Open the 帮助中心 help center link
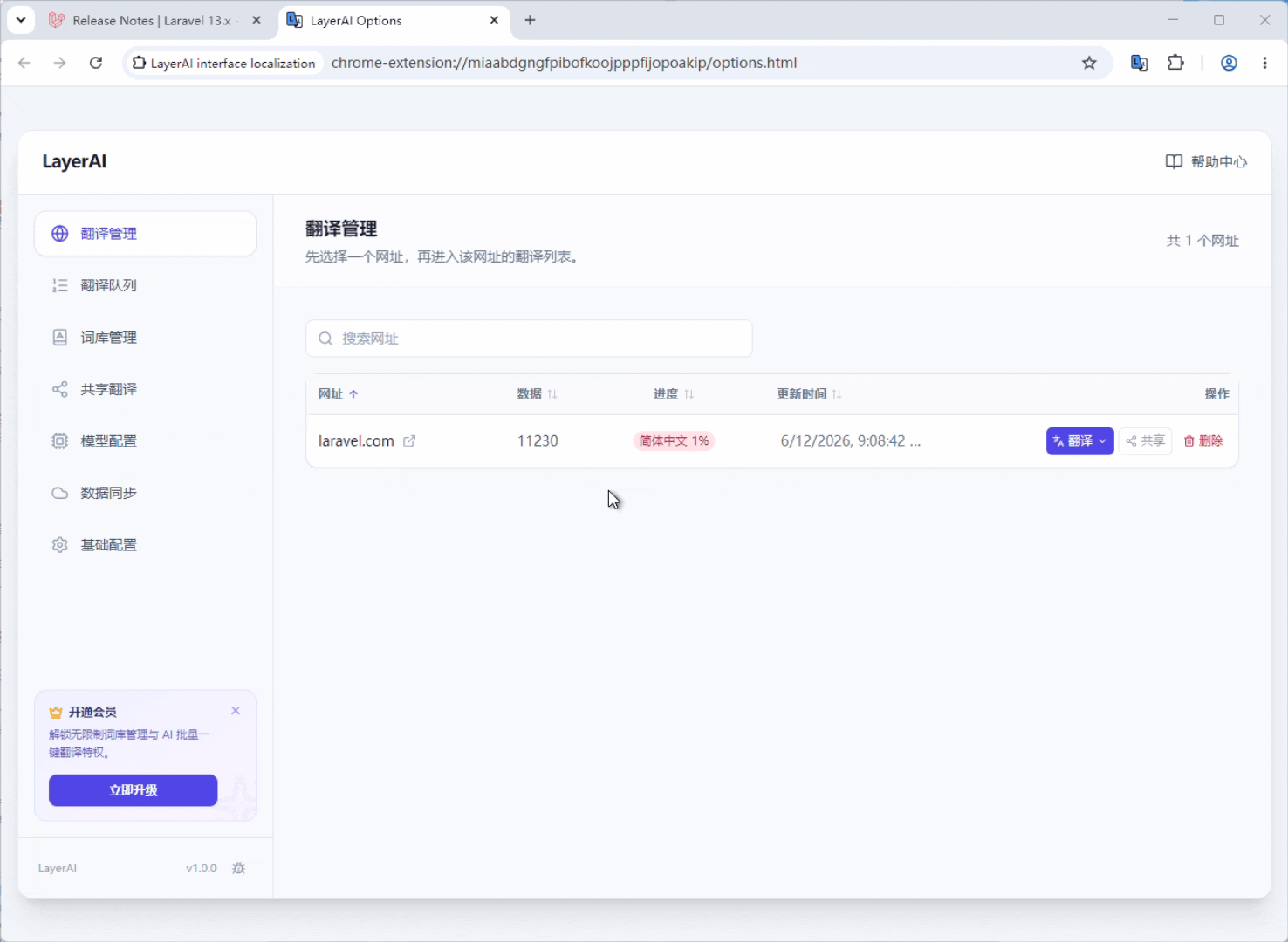 (1206, 161)
